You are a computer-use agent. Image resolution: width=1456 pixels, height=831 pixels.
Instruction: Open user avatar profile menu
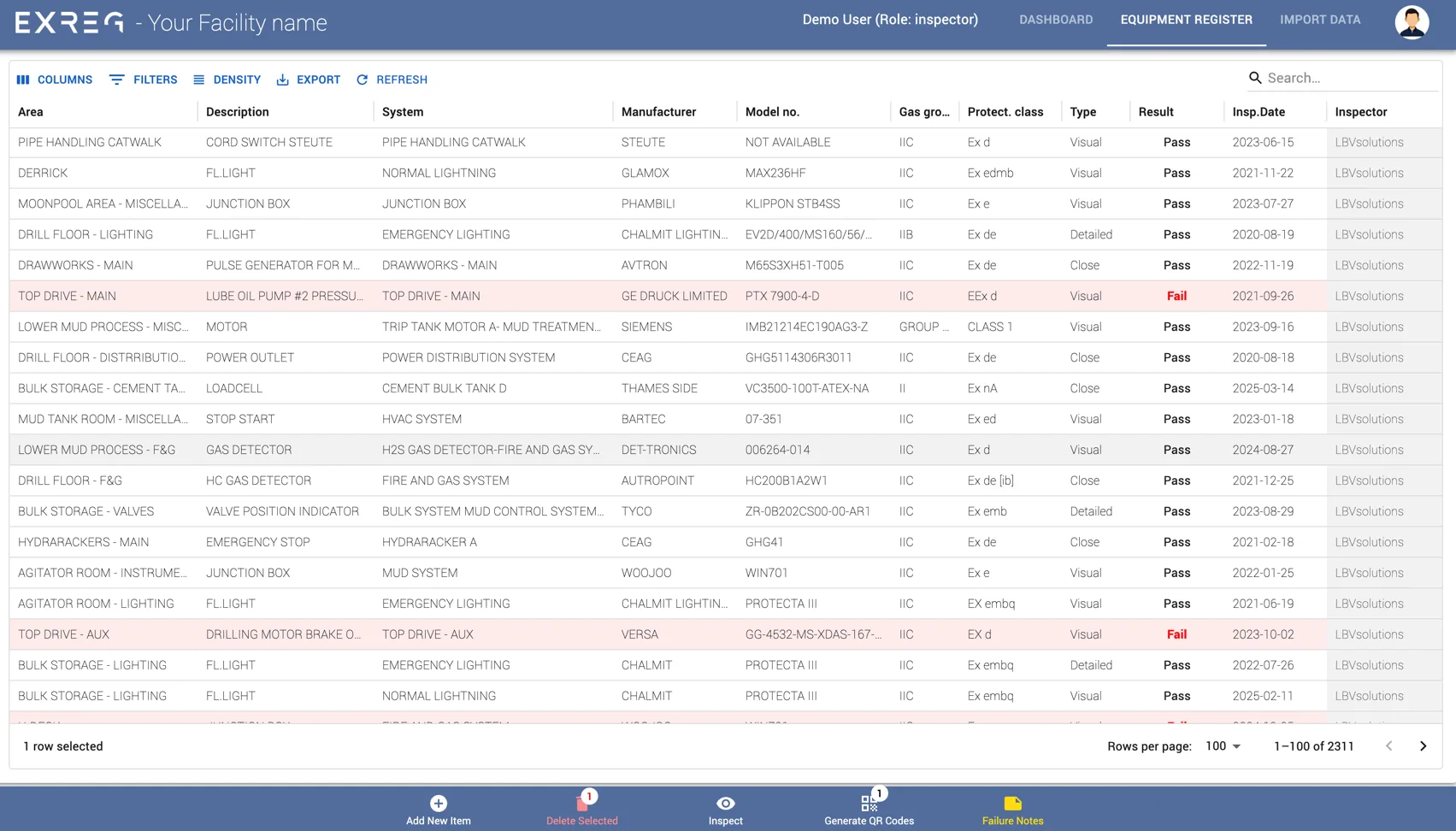point(1412,21)
